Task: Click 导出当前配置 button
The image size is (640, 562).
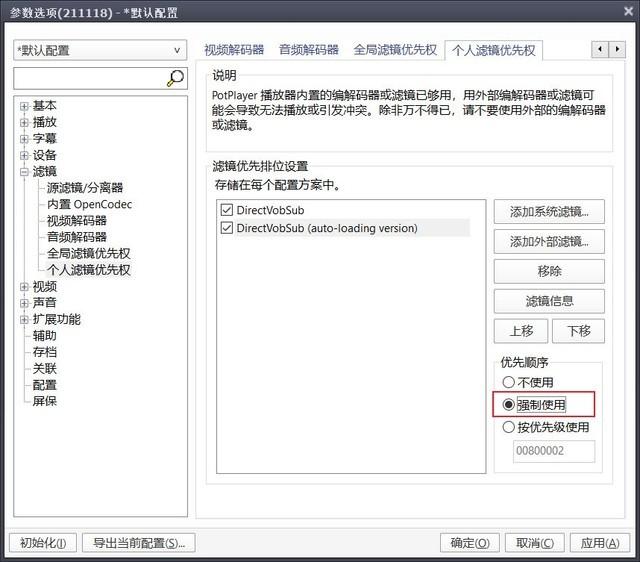Action: (138, 543)
